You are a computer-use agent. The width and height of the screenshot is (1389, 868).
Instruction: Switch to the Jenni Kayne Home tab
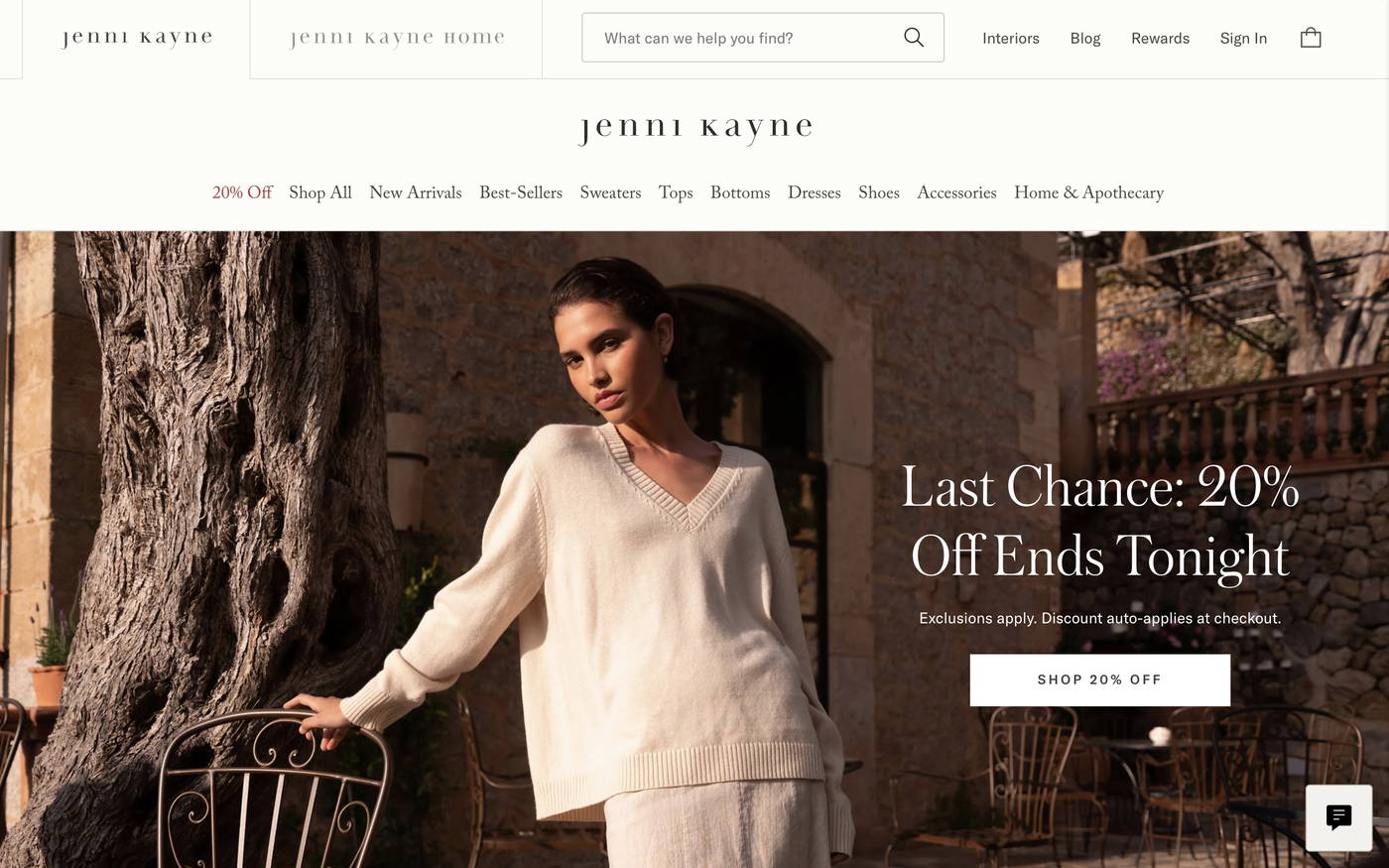pyautogui.click(x=396, y=39)
